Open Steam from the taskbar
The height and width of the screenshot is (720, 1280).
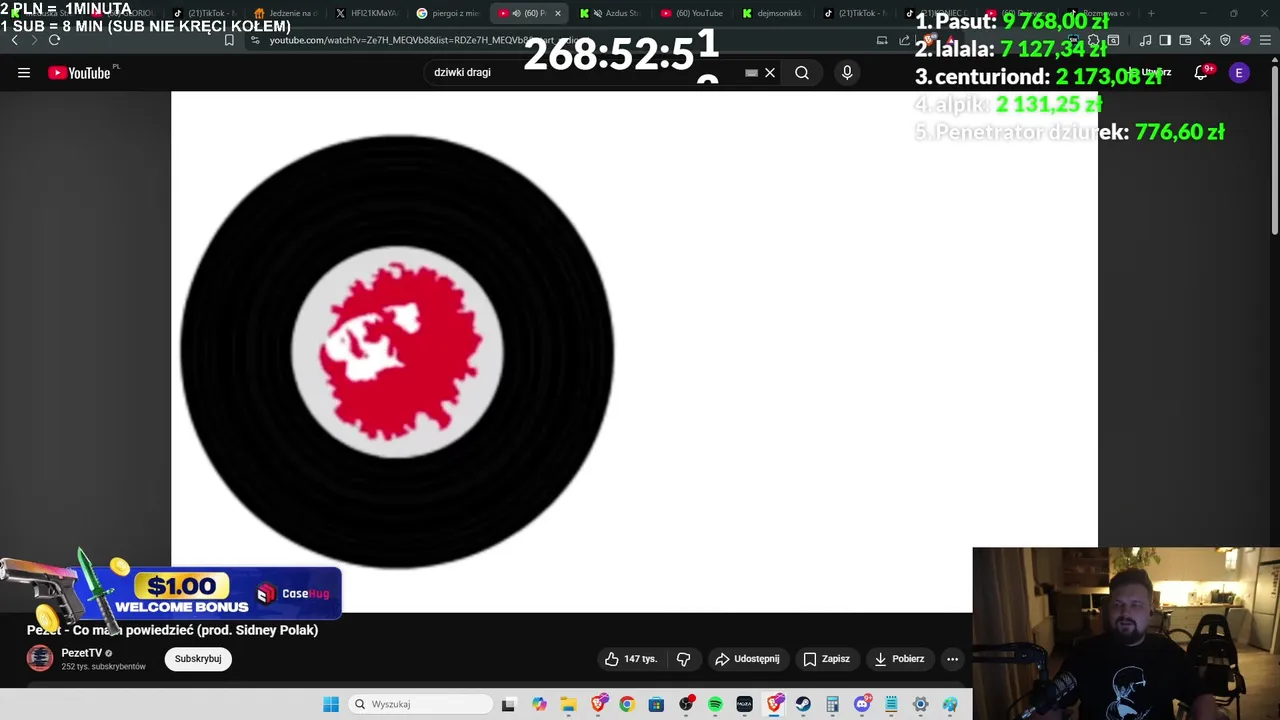coord(803,704)
